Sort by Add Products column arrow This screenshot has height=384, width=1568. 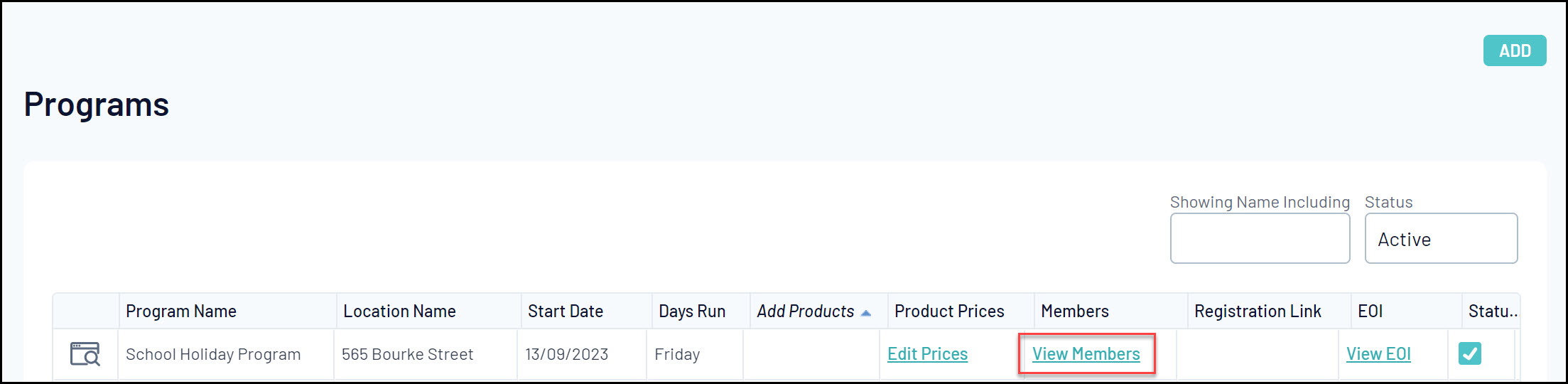(x=865, y=312)
